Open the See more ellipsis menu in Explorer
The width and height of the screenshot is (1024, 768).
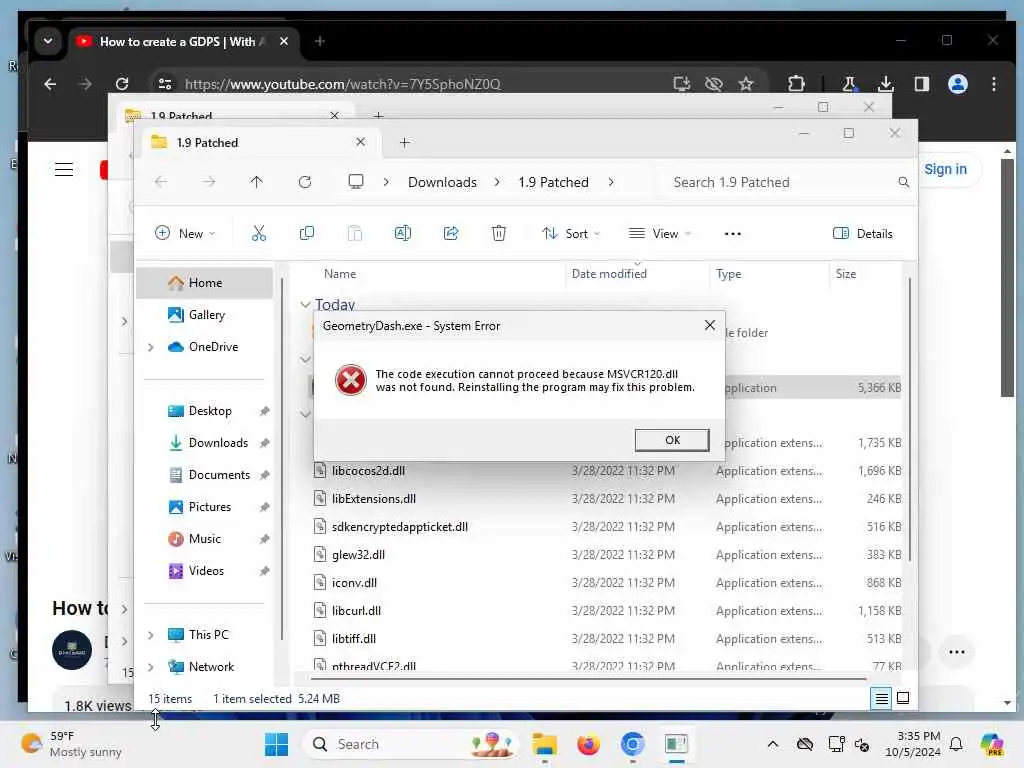point(732,233)
